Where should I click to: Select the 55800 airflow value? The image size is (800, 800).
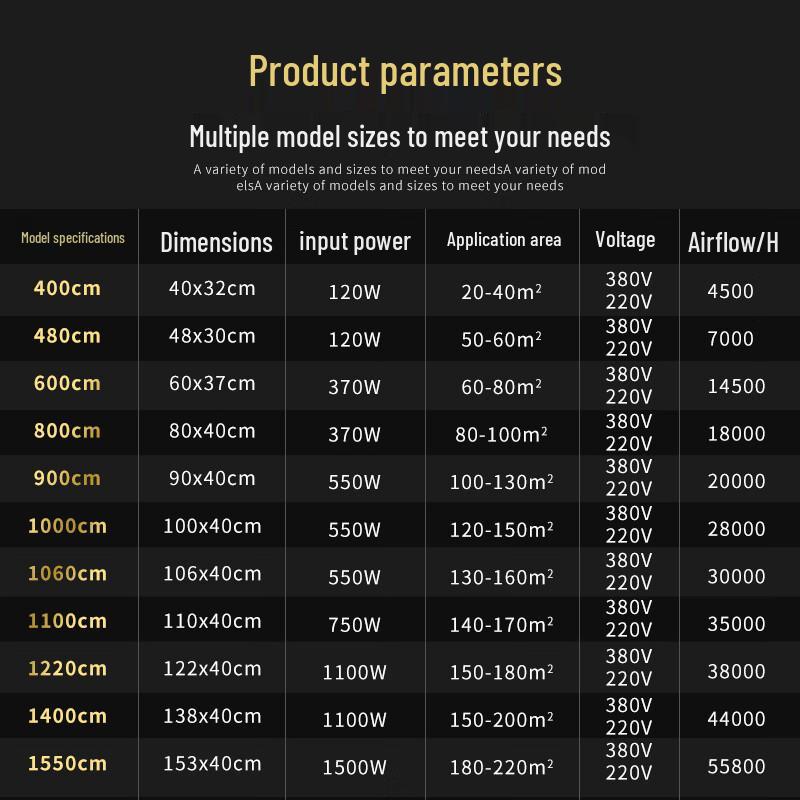click(x=736, y=766)
